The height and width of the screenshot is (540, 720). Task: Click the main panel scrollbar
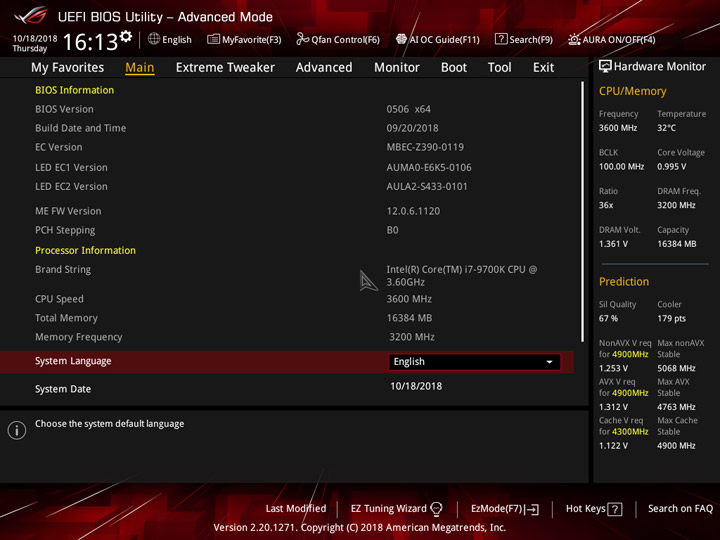[x=582, y=211]
